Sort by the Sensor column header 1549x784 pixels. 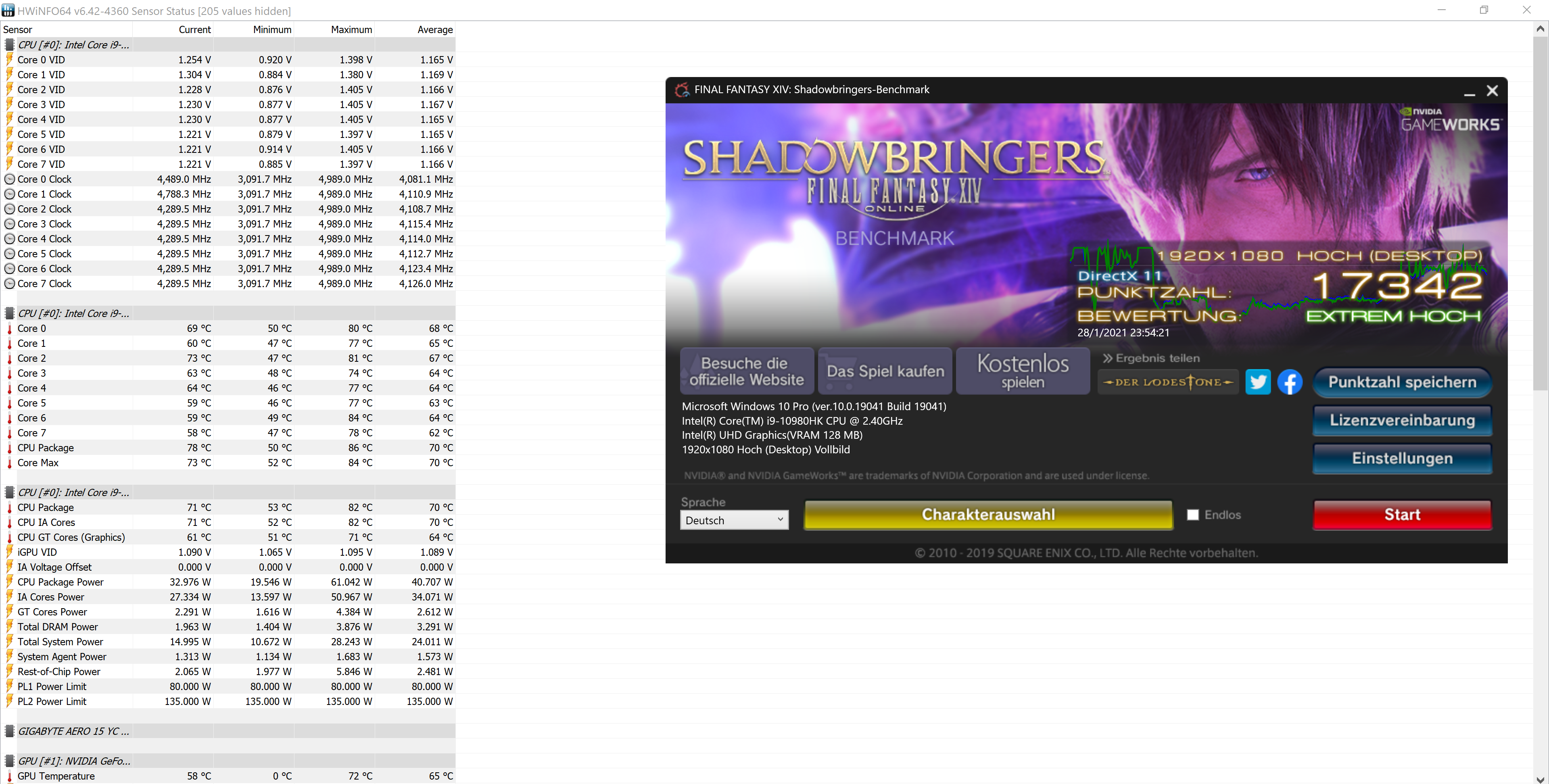click(66, 29)
